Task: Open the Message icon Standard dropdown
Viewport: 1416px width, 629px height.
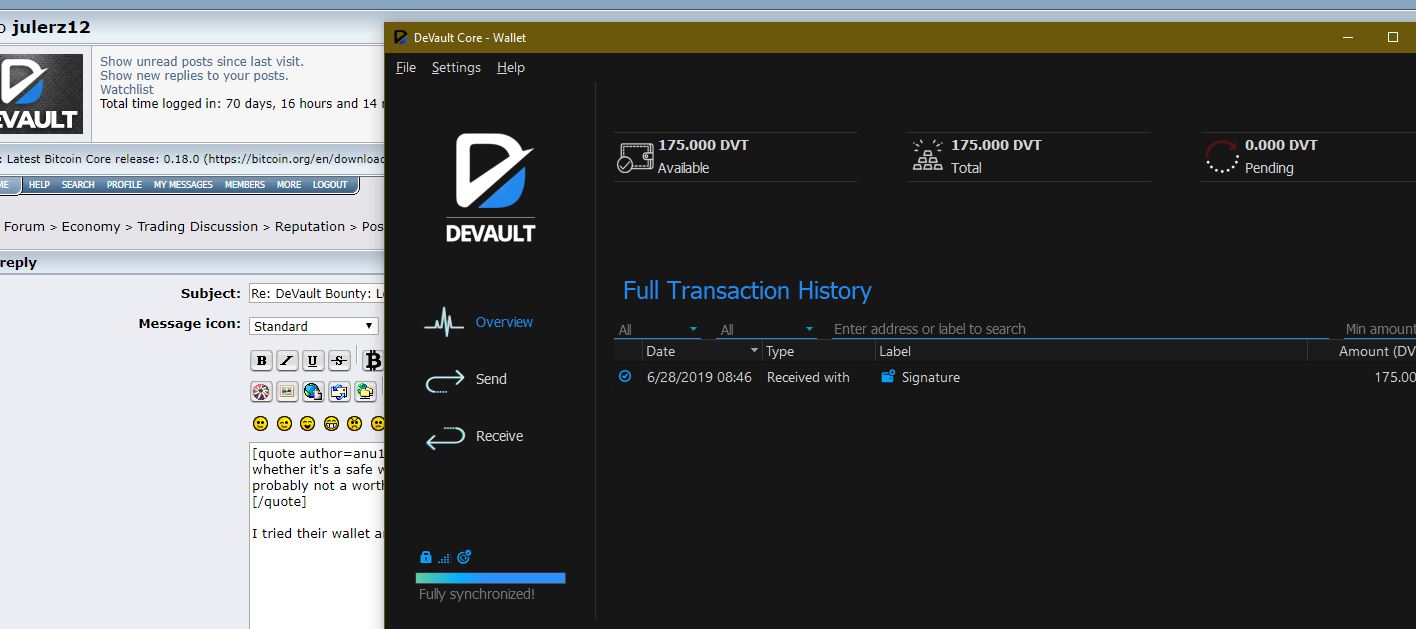Action: click(x=314, y=326)
